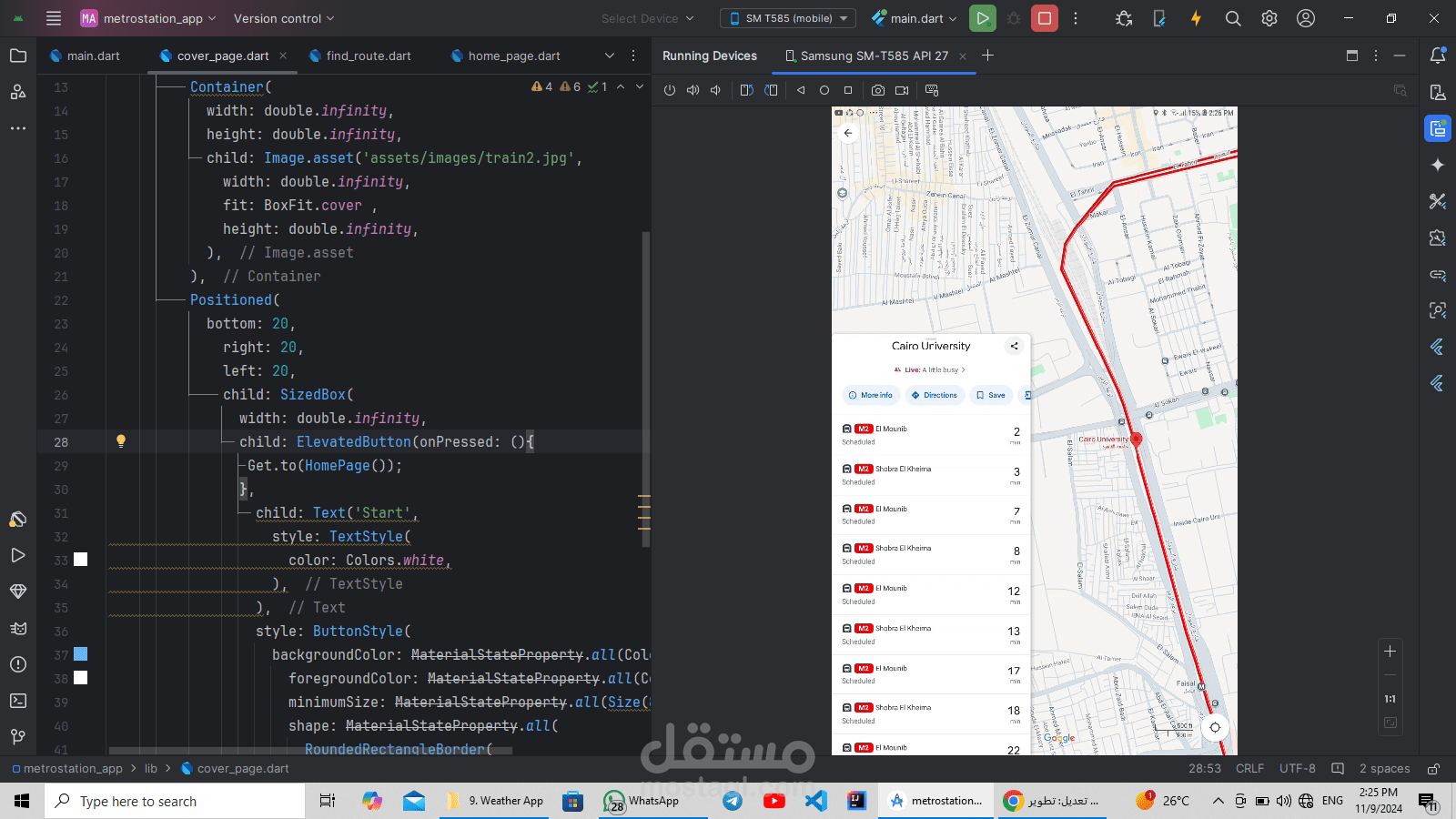Open the user account icon
This screenshot has height=819, width=1456.
pos(1306,18)
